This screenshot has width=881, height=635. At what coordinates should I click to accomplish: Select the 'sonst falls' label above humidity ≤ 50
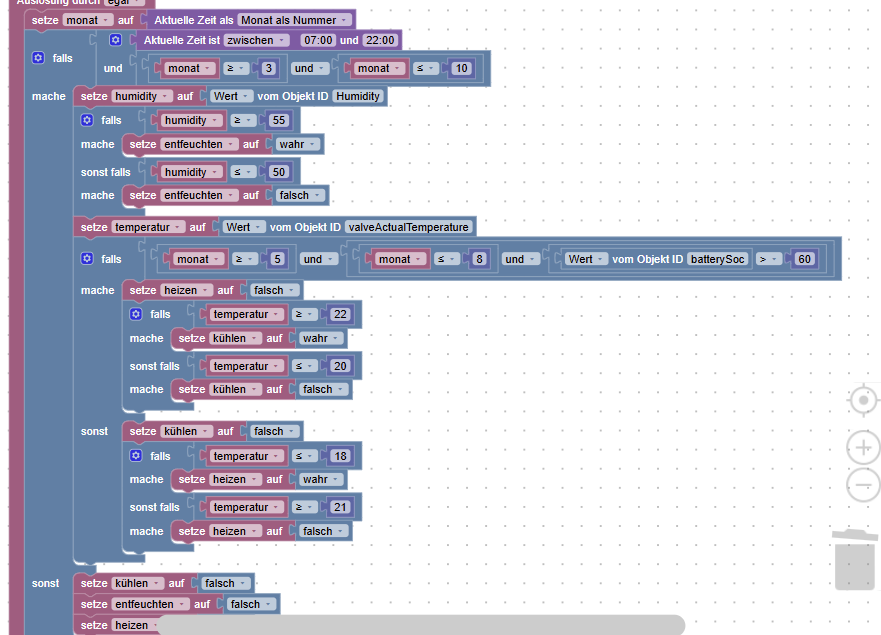pos(106,172)
